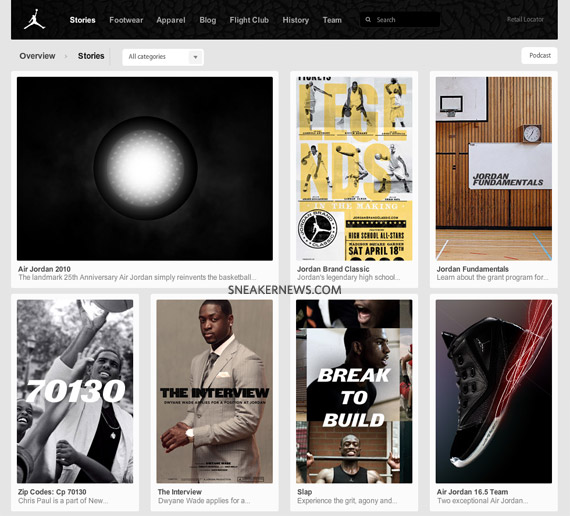The image size is (570, 516).
Task: Open the All categories dropdown
Action: [x=163, y=57]
